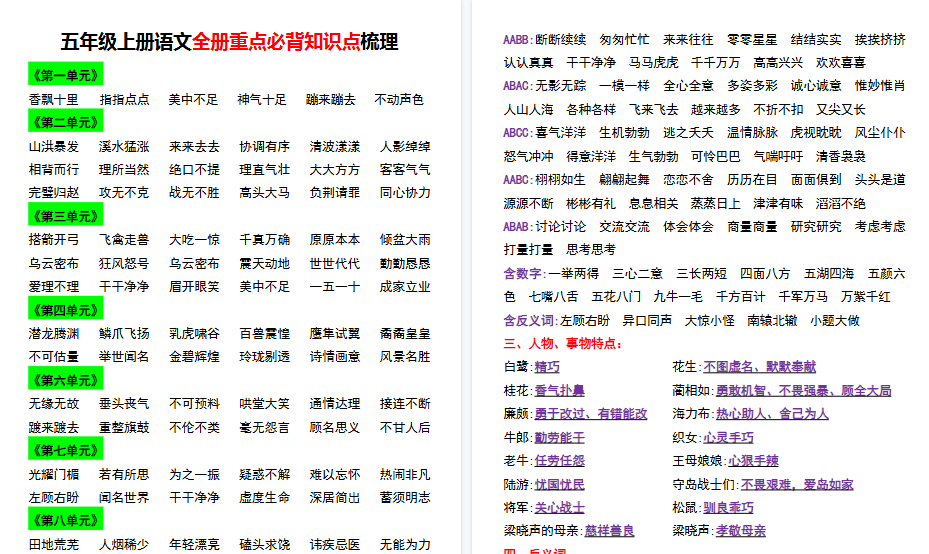Image resolution: width=929 pixels, height=554 pixels.
Task: Click the phrase 蓄须明志
Action: (x=405, y=497)
